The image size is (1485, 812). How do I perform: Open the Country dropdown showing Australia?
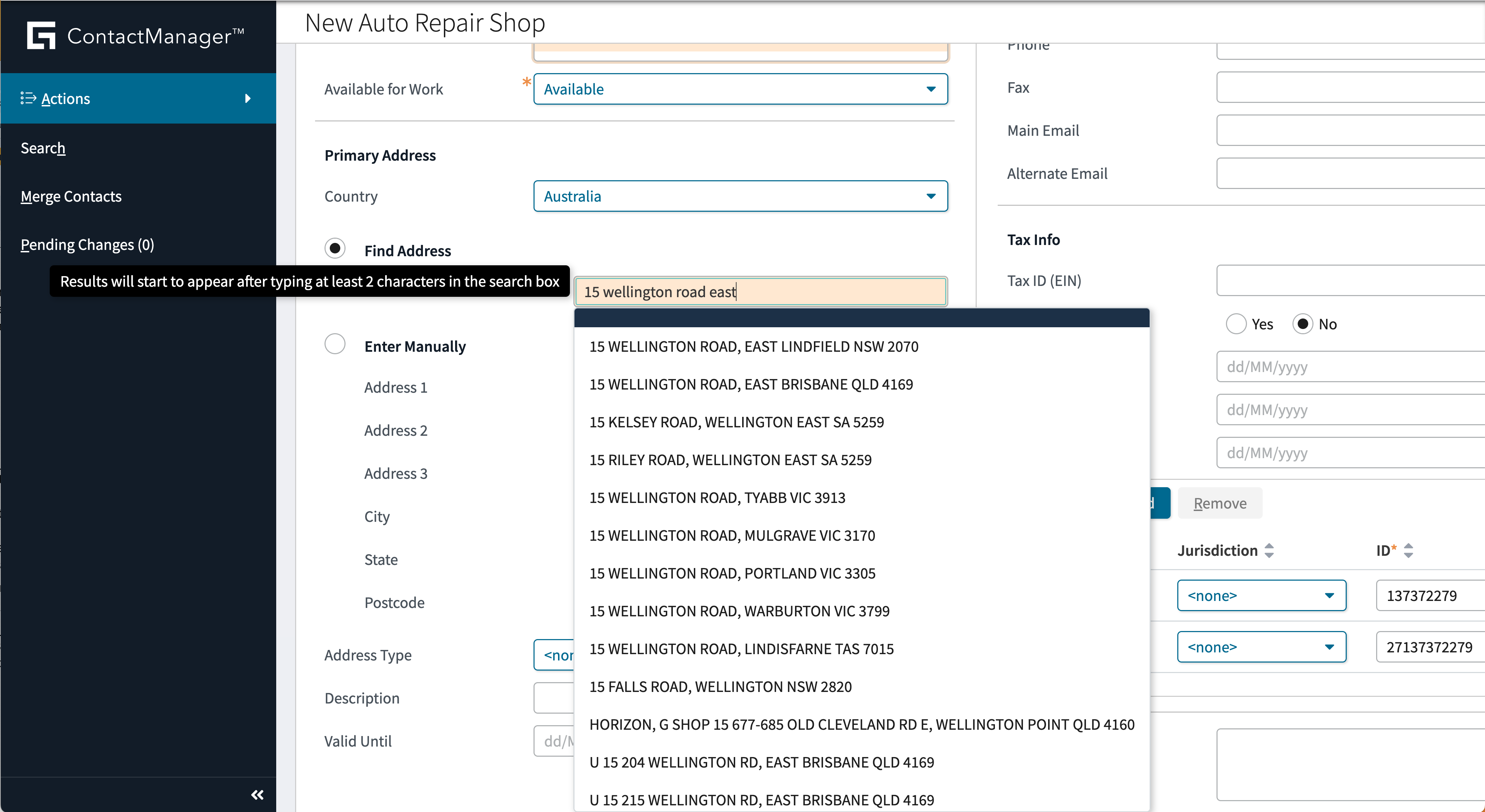click(740, 196)
